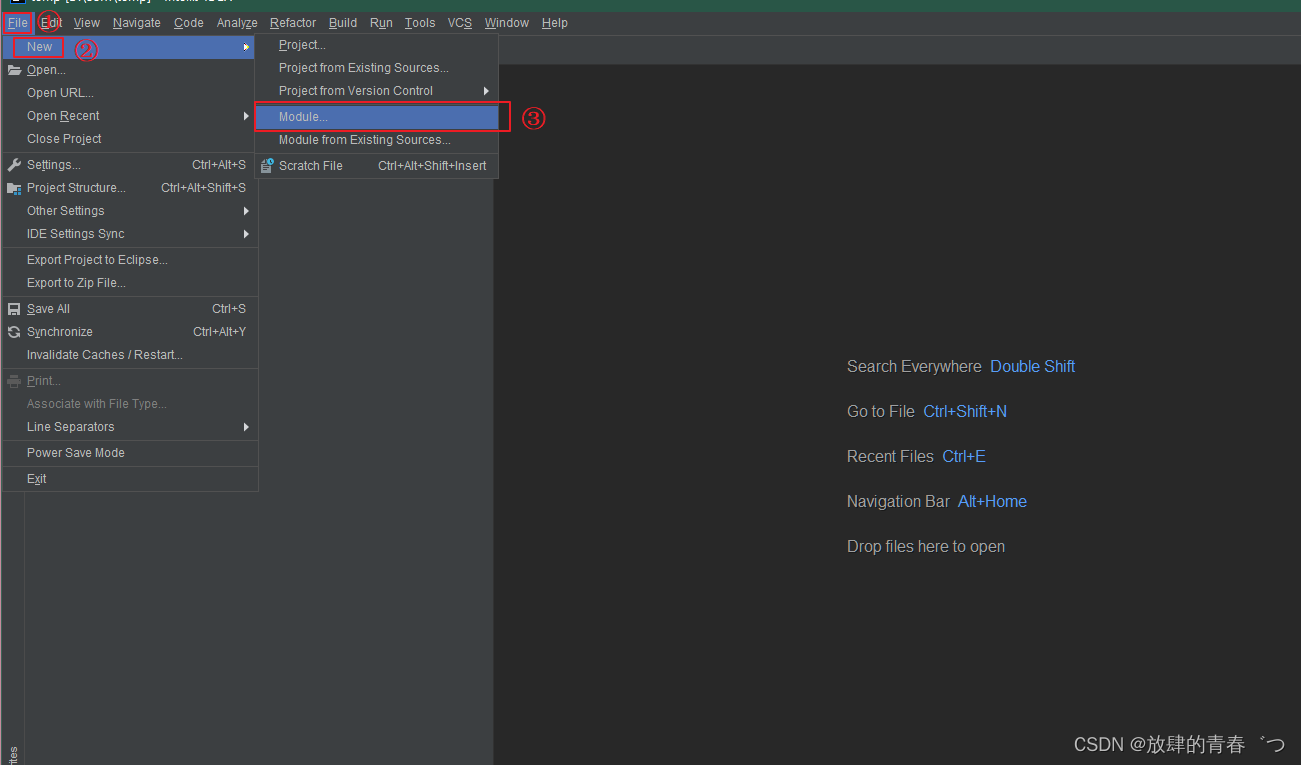The image size is (1301, 765).
Task: Choose Module... in New submenu
Action: (376, 117)
